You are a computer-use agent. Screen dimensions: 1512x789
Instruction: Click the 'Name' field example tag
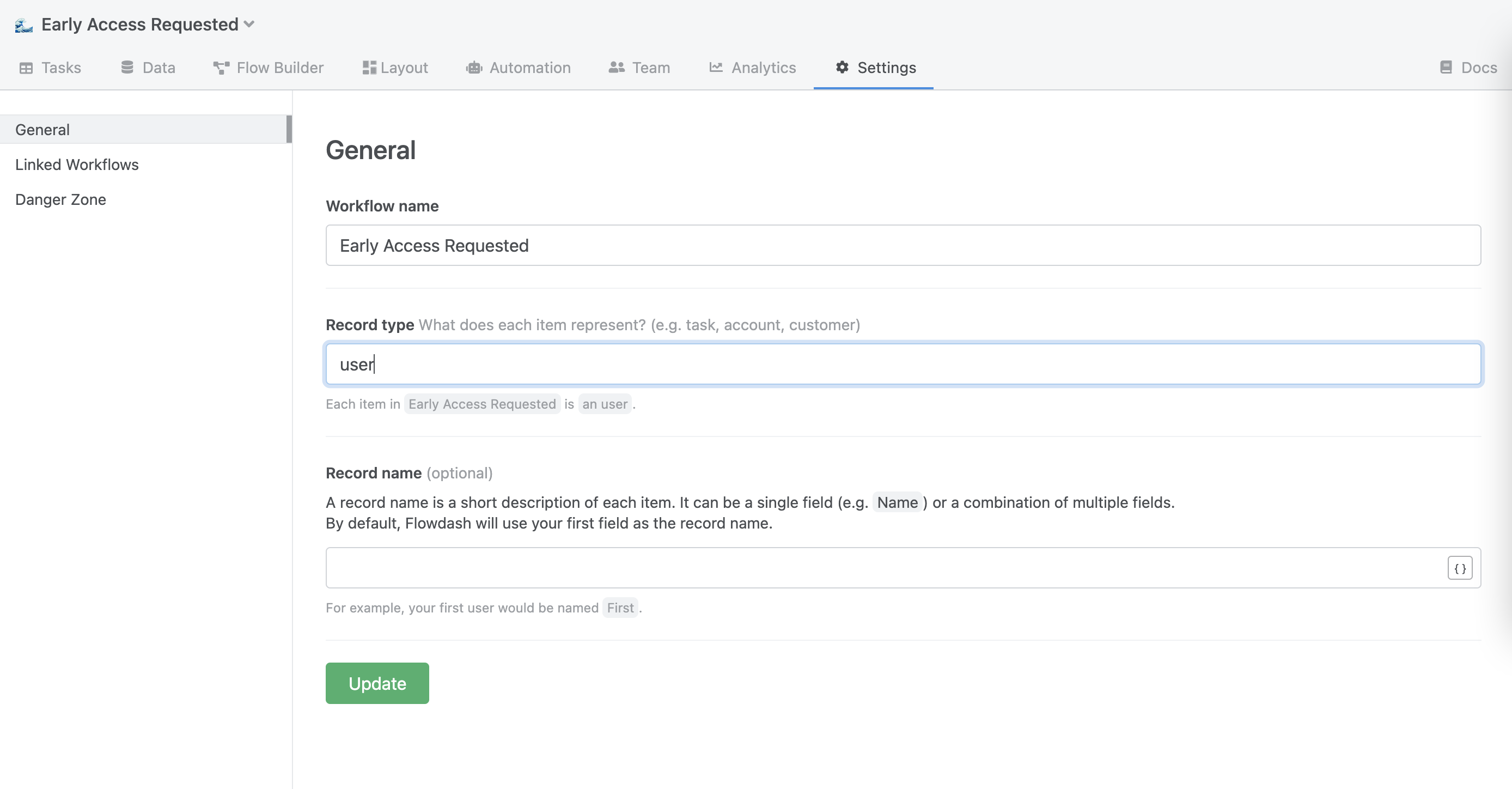pos(897,502)
